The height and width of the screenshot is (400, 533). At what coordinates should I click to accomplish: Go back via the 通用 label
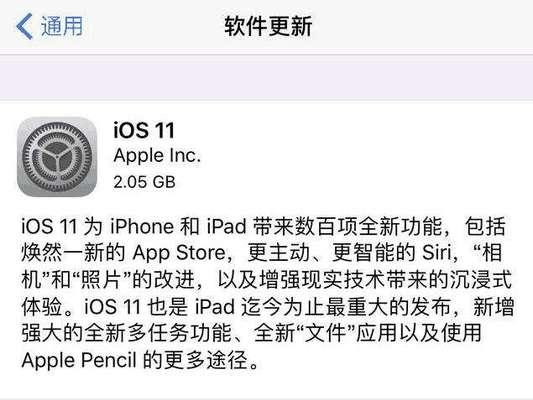pyautogui.click(x=62, y=26)
